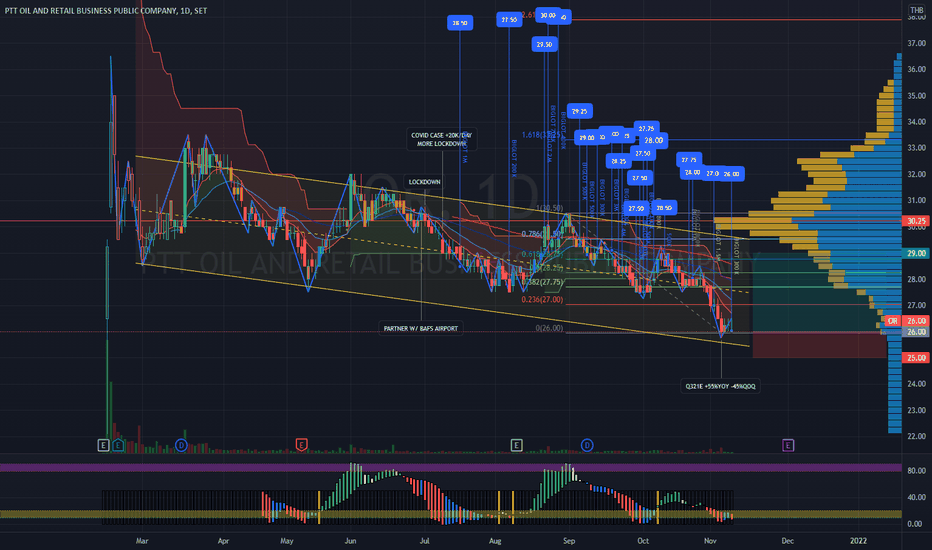932x550 pixels.
Task: Select the blue 29.00 callout label
Action: tap(587, 138)
